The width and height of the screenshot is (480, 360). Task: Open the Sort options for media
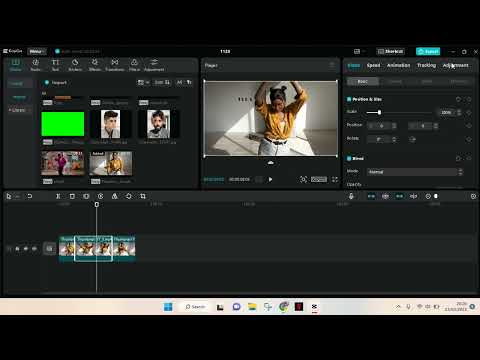[162, 82]
